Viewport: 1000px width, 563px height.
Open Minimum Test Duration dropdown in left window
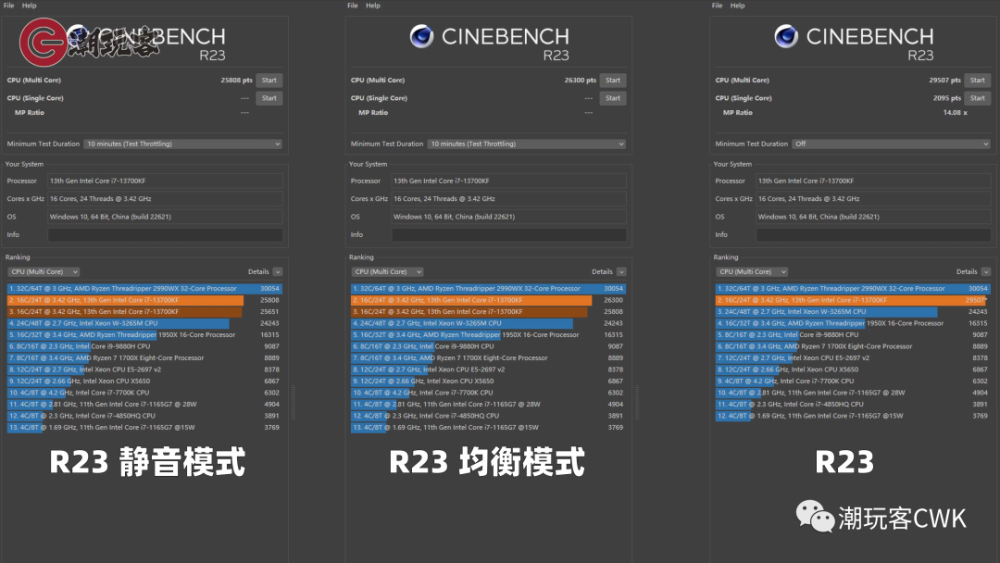click(x=183, y=144)
